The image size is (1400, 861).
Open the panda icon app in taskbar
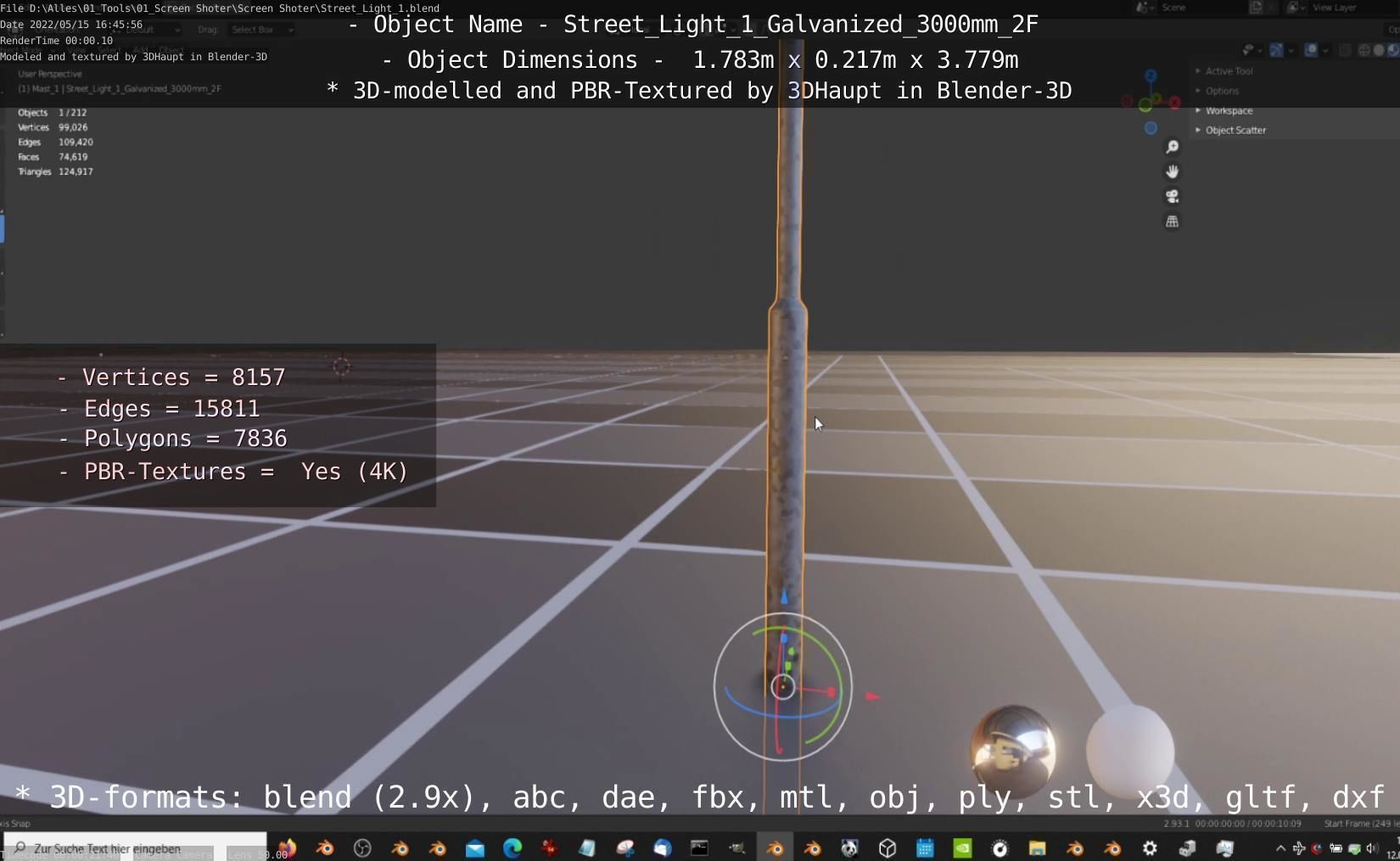[x=849, y=848]
